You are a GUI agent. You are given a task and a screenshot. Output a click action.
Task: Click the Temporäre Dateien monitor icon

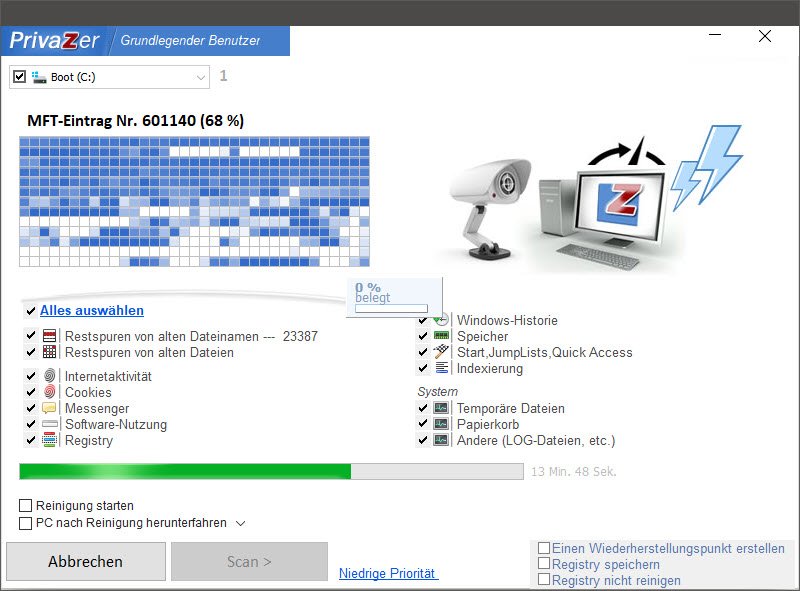point(441,407)
